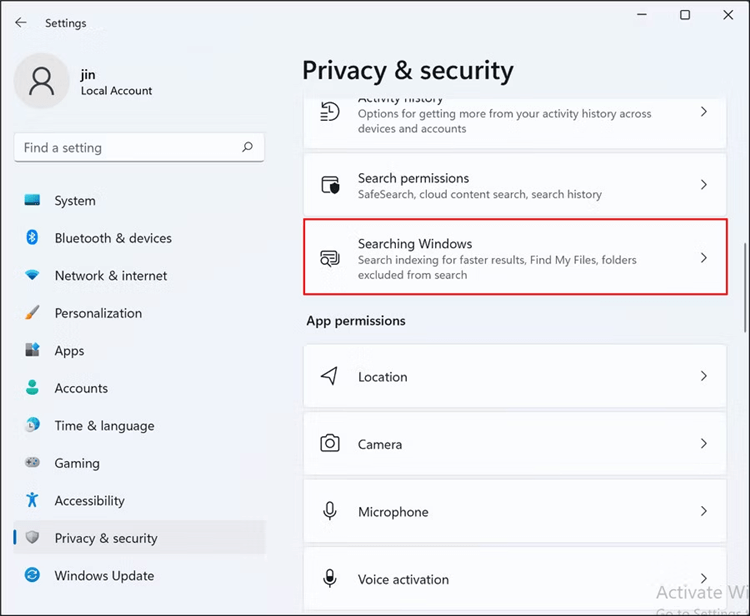750x616 pixels.
Task: Minimize the Settings window
Action: click(642, 15)
